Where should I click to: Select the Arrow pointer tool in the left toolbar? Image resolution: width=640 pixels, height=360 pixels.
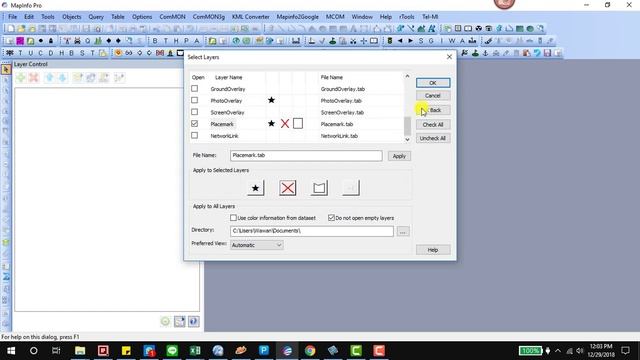[6, 70]
